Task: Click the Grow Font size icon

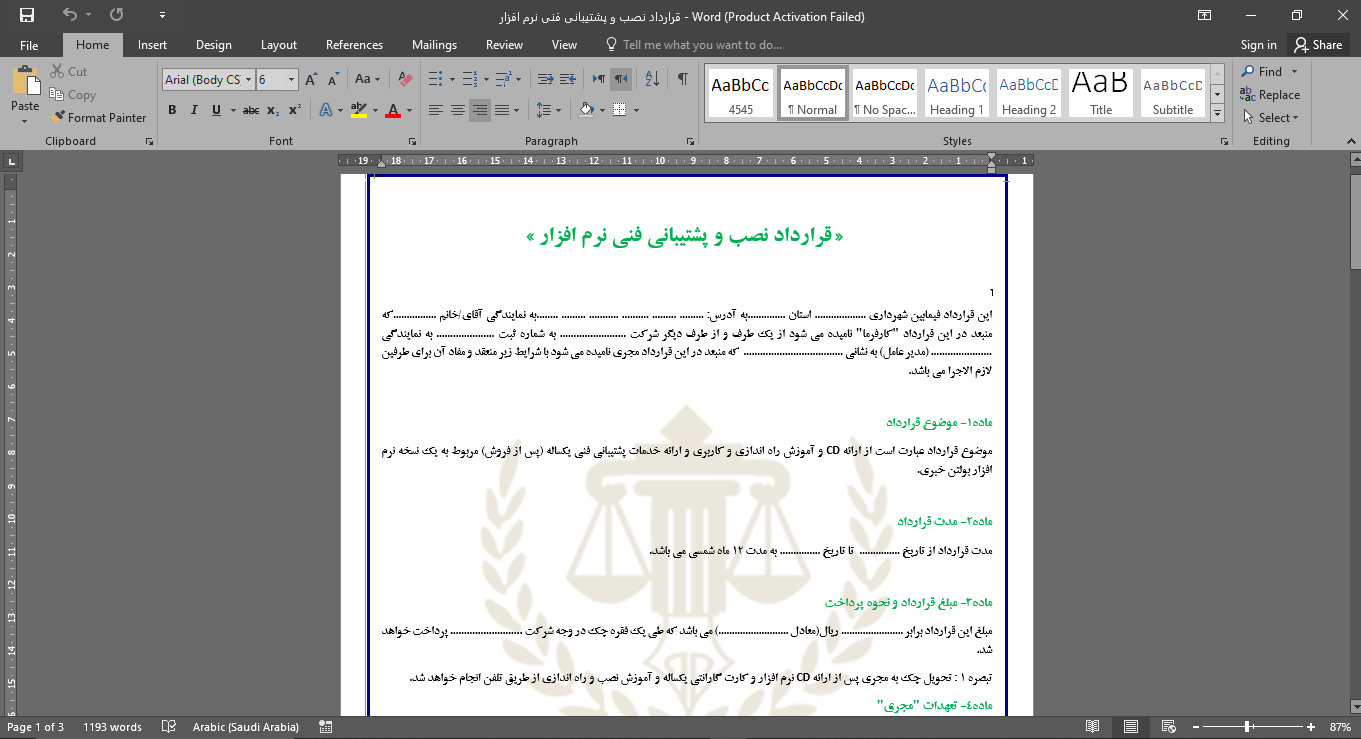Action: tap(311, 79)
